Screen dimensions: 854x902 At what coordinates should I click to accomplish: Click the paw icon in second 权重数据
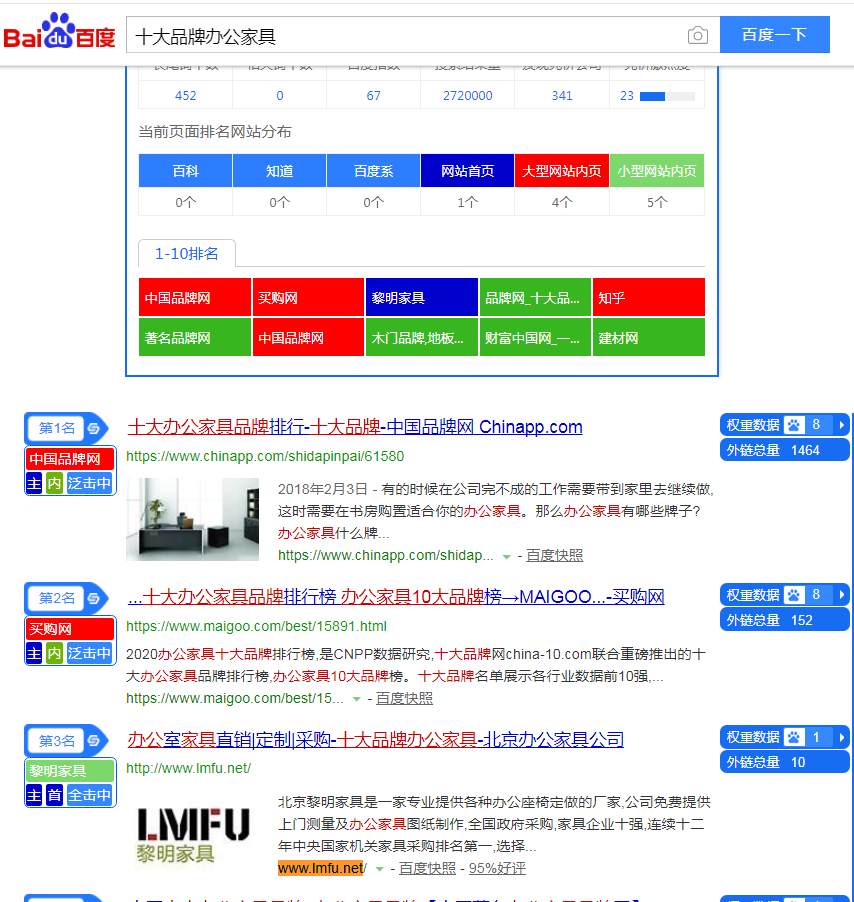pyautogui.click(x=794, y=595)
